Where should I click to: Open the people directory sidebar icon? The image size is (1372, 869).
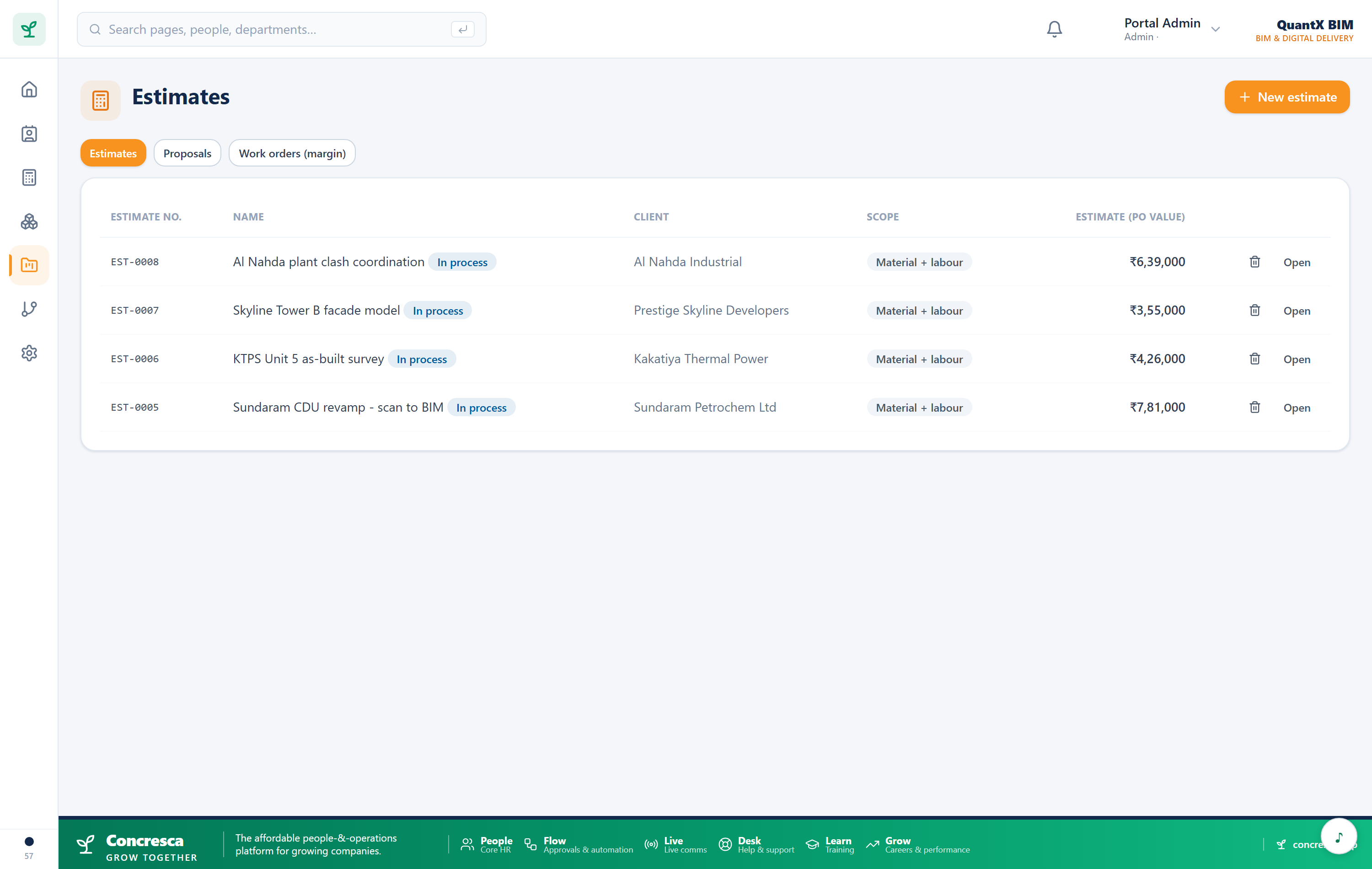(x=29, y=134)
